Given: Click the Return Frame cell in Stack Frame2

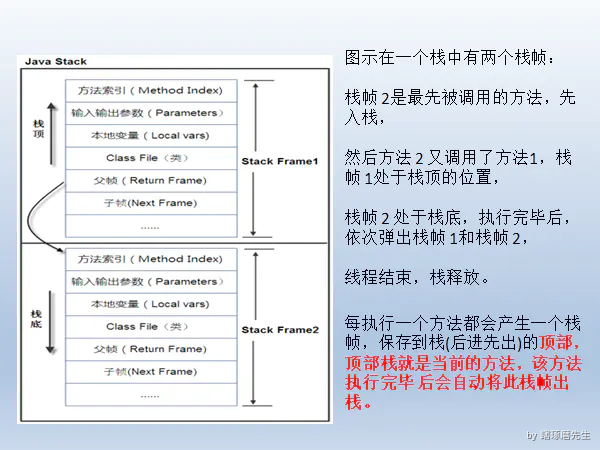Looking at the screenshot, I should (151, 349).
